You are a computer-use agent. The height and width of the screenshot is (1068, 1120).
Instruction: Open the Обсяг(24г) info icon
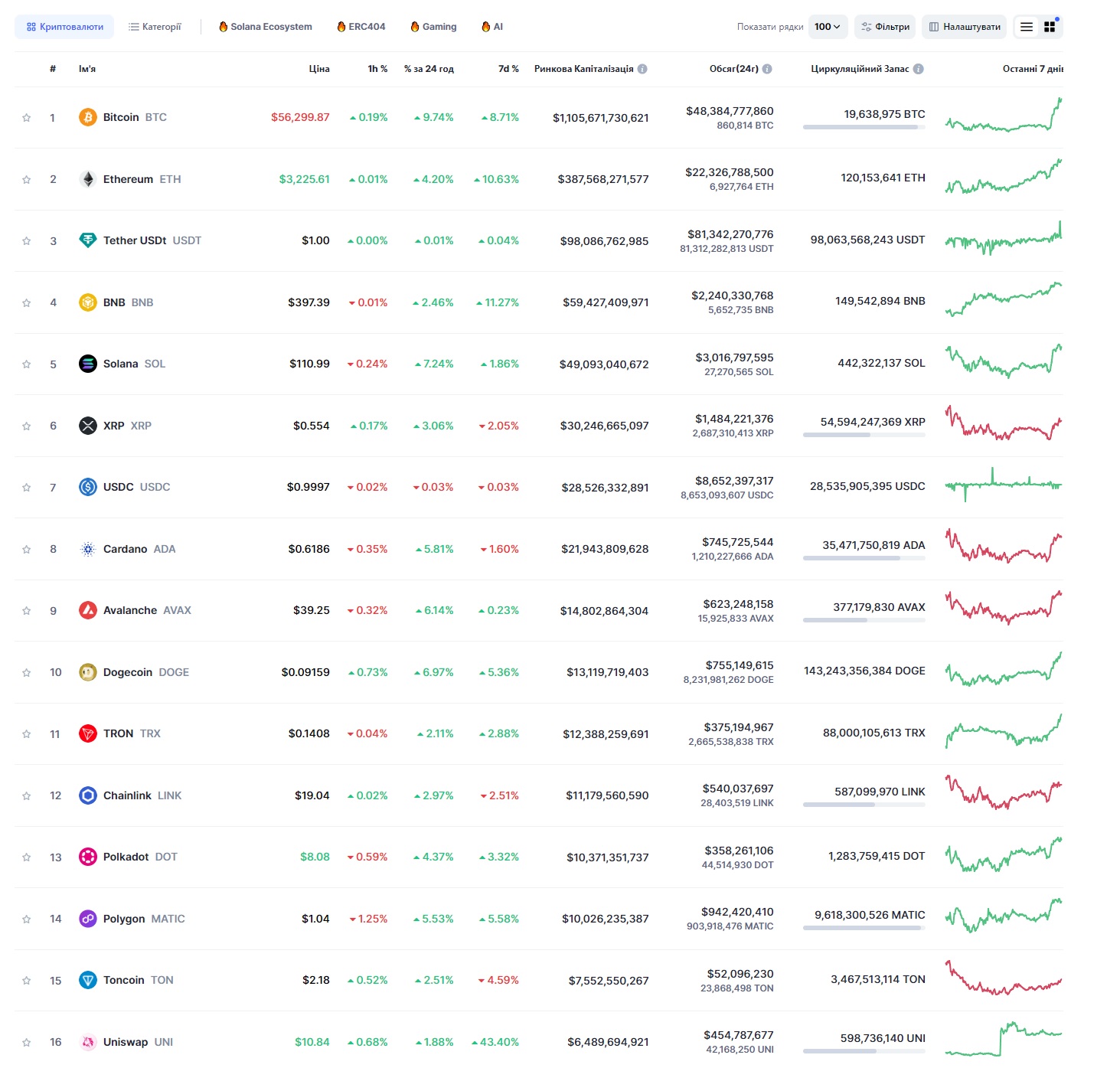(x=767, y=69)
